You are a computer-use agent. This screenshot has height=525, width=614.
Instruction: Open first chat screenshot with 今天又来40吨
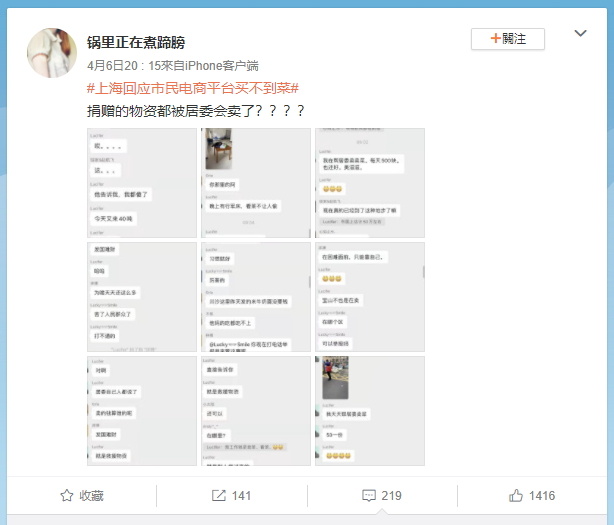pos(142,183)
